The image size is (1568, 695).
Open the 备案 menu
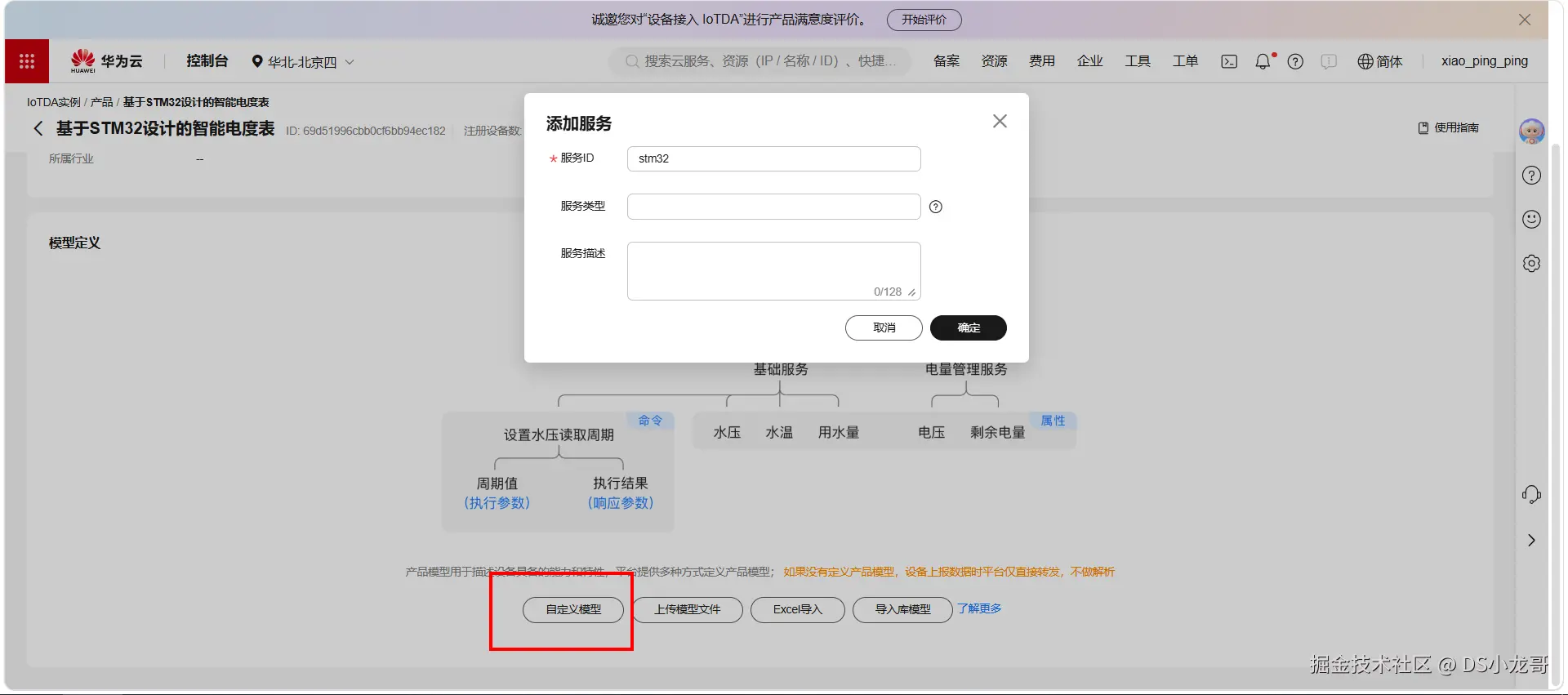pyautogui.click(x=947, y=61)
